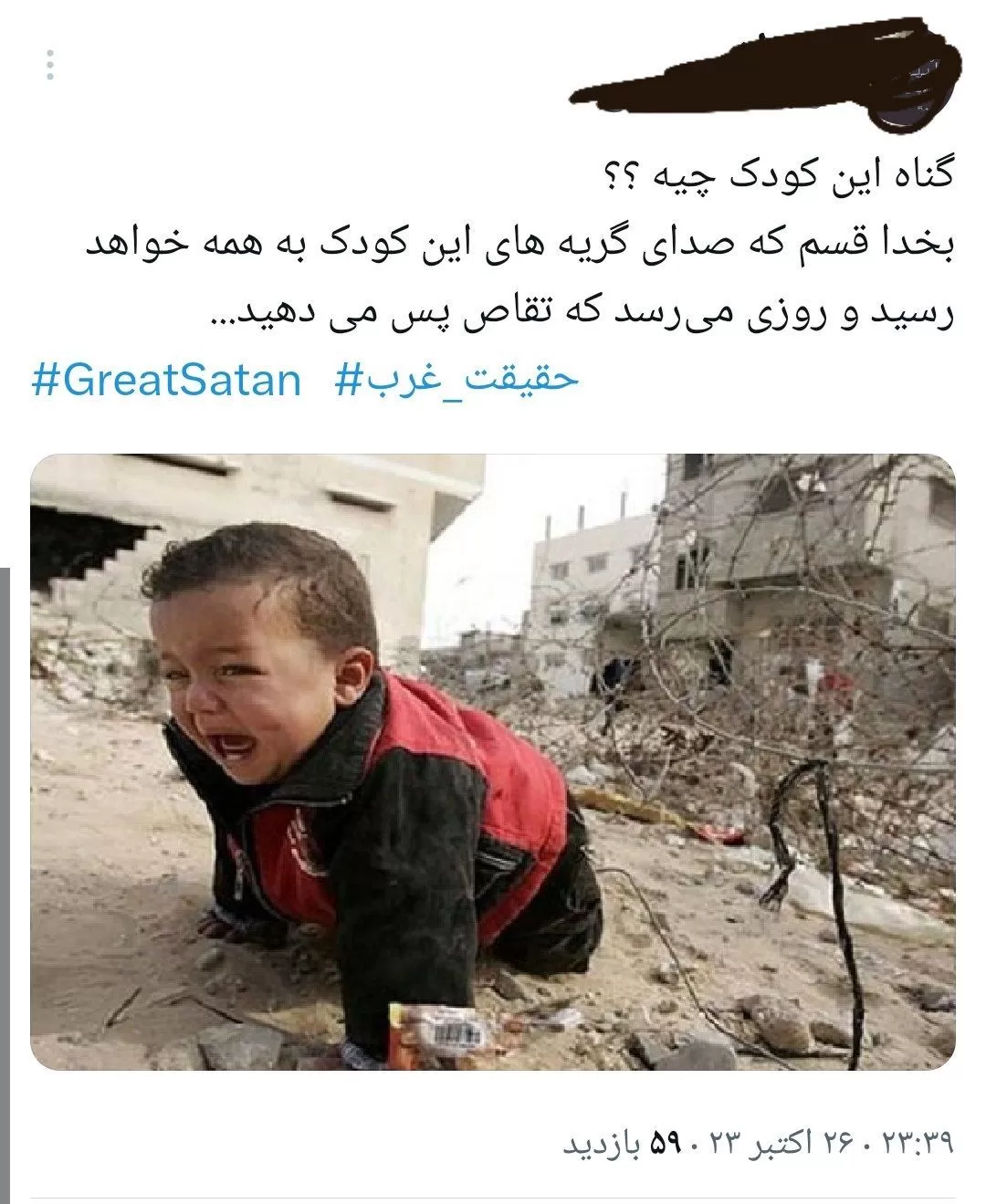The image size is (986, 1204).
Task: Click the 23:39 post timestamp
Action: click(917, 1142)
